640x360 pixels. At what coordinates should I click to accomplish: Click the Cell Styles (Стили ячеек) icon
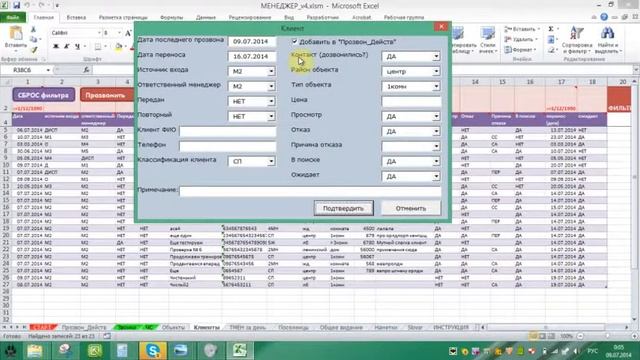point(487,40)
